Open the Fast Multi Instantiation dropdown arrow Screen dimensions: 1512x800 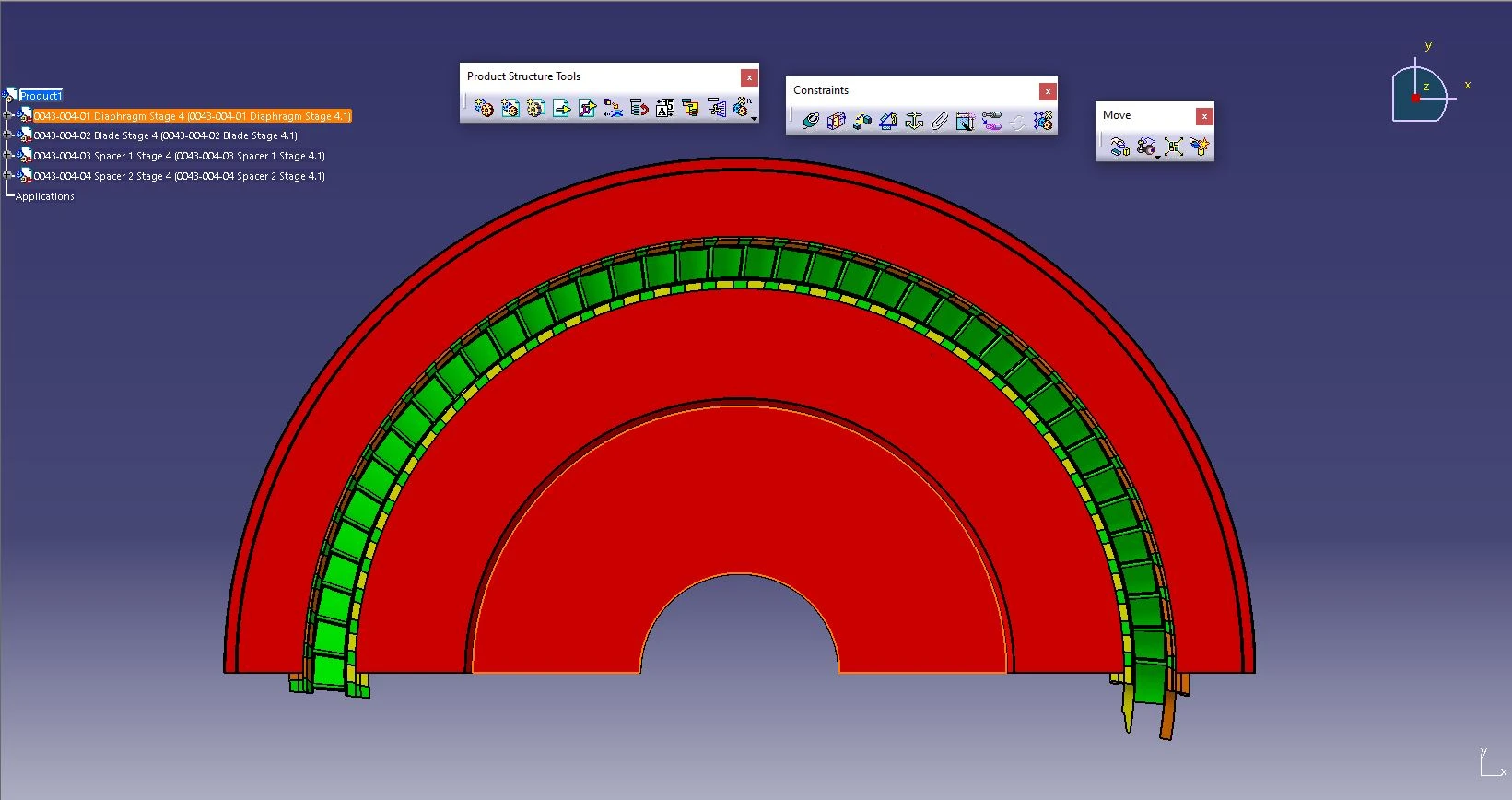click(x=754, y=118)
